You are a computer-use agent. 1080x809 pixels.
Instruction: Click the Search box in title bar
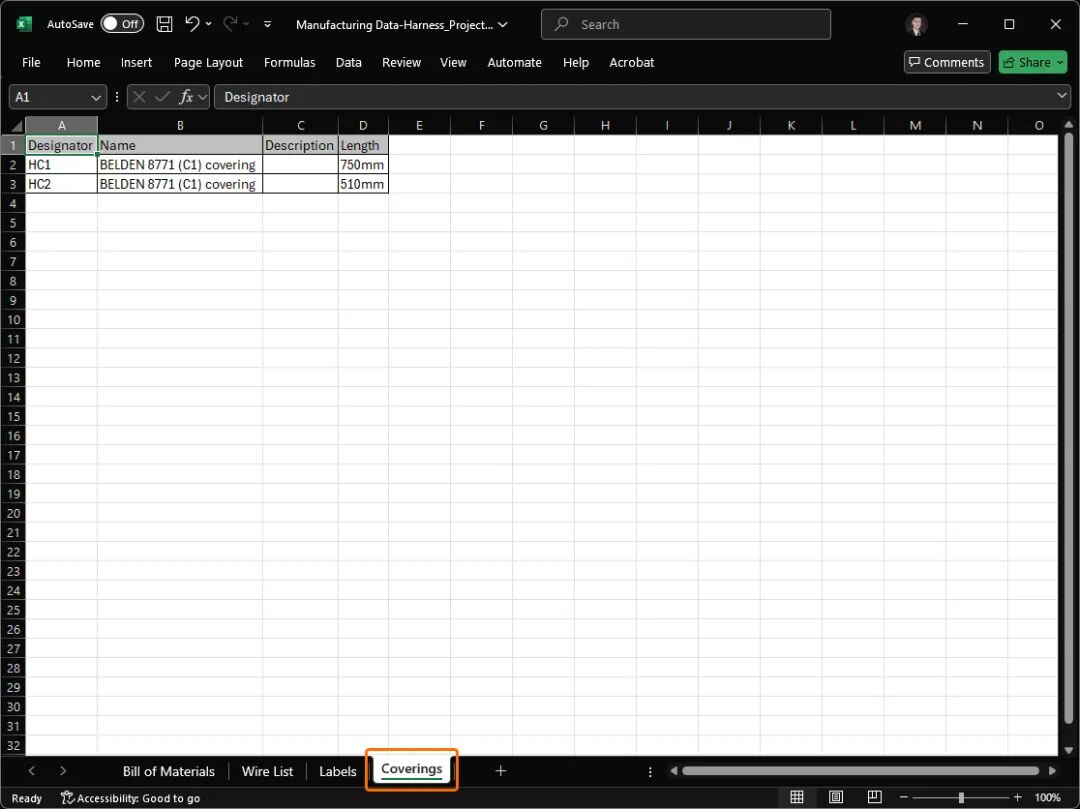[685, 24]
